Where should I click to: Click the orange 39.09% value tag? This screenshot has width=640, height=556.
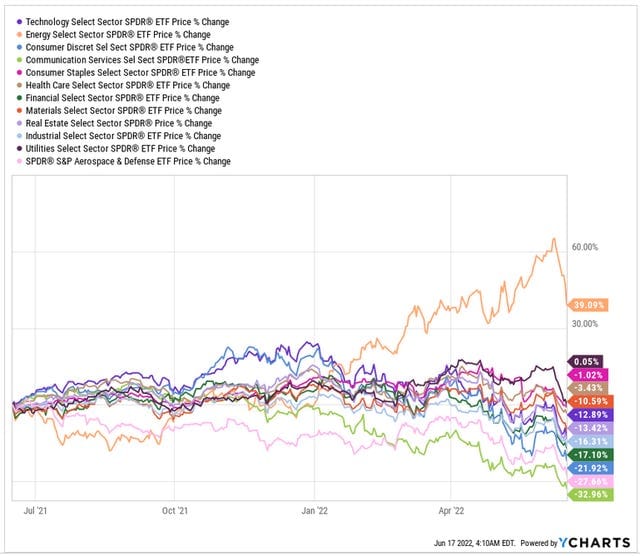point(588,305)
